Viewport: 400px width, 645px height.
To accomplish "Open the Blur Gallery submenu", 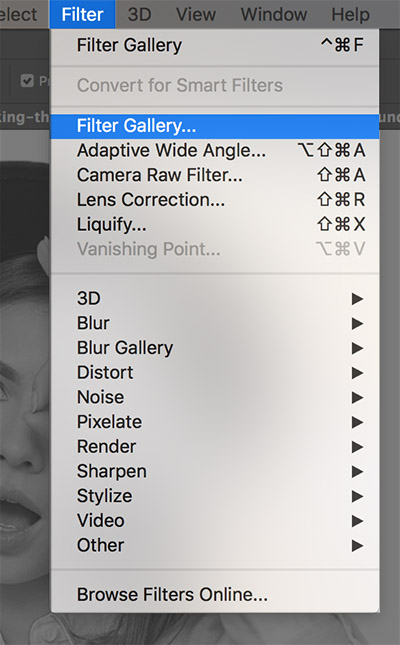I will click(214, 348).
